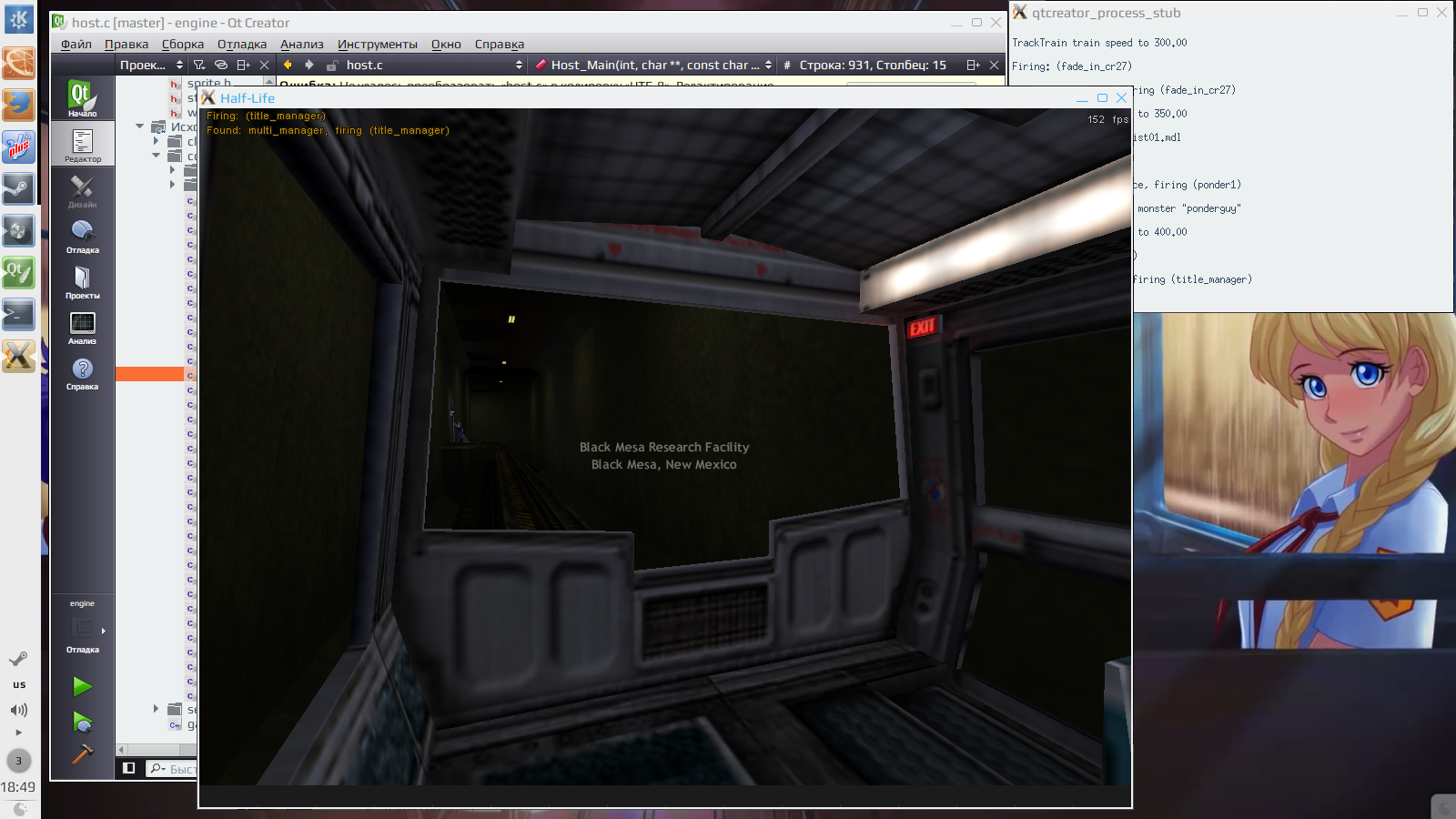Click the qtcreator_process_stub title text
This screenshot has height=819, width=1456.
[x=1106, y=13]
